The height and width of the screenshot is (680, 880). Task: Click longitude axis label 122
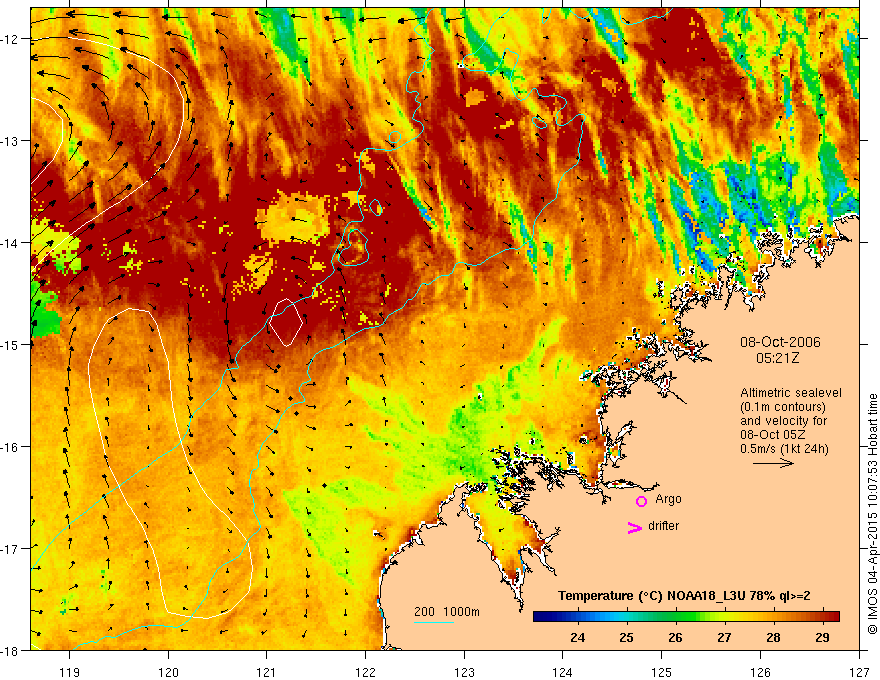[x=365, y=672]
